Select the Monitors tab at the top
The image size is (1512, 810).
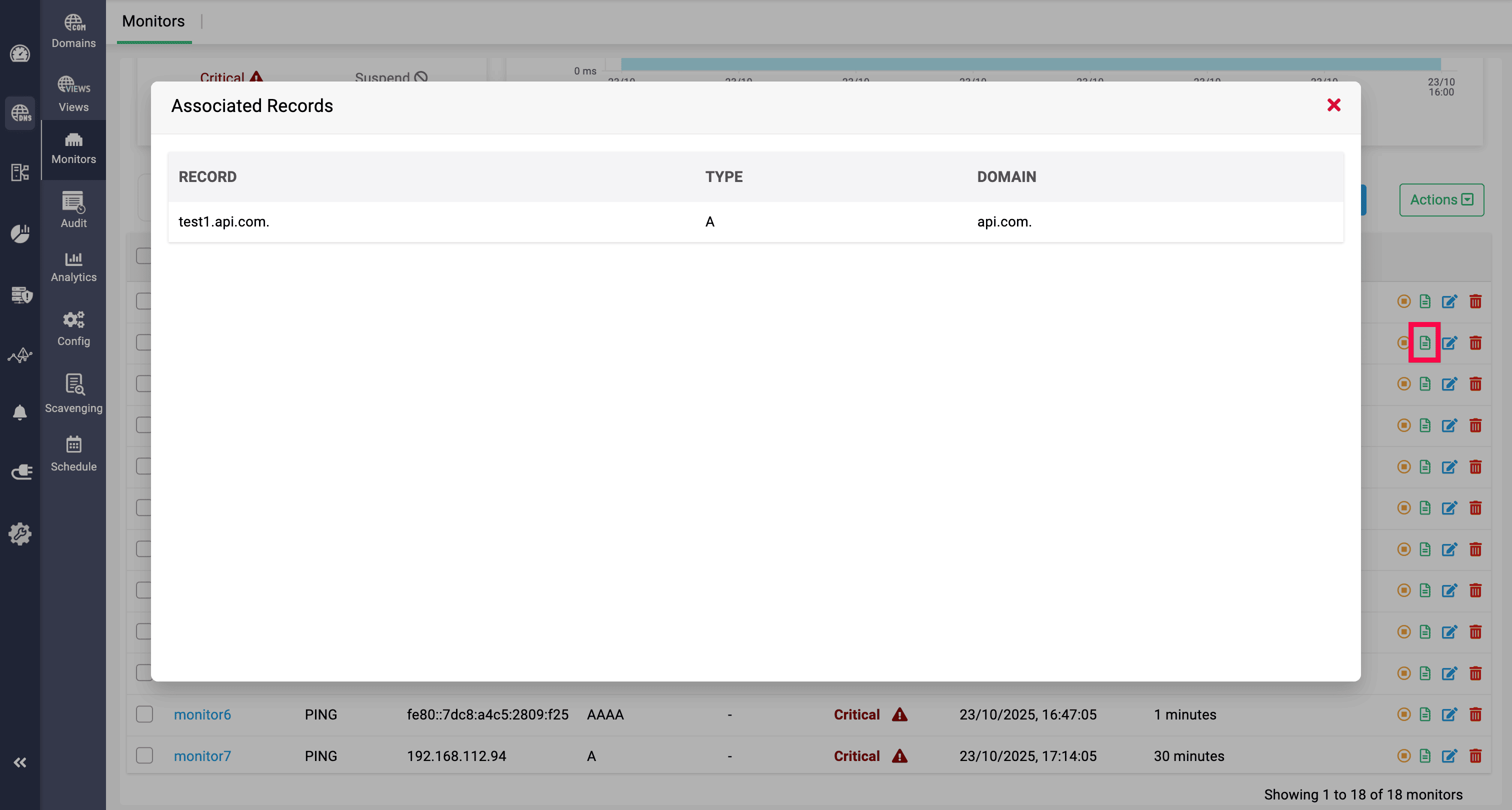pos(153,21)
